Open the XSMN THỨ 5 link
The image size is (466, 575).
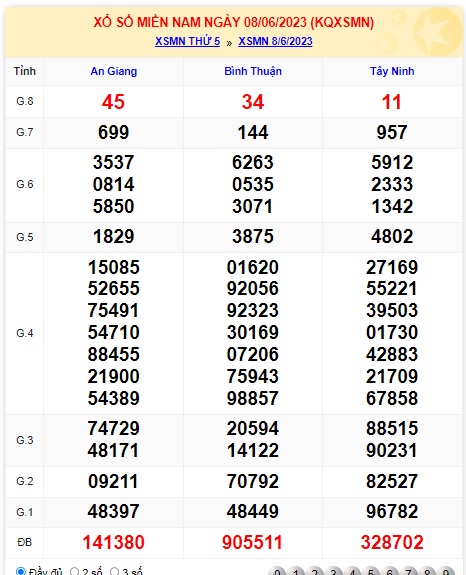point(187,41)
